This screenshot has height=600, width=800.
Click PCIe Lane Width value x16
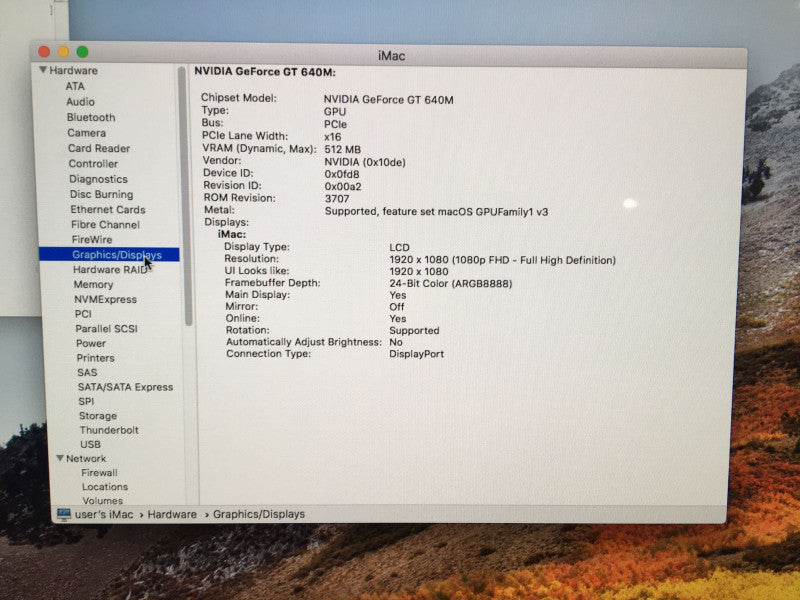coord(332,137)
